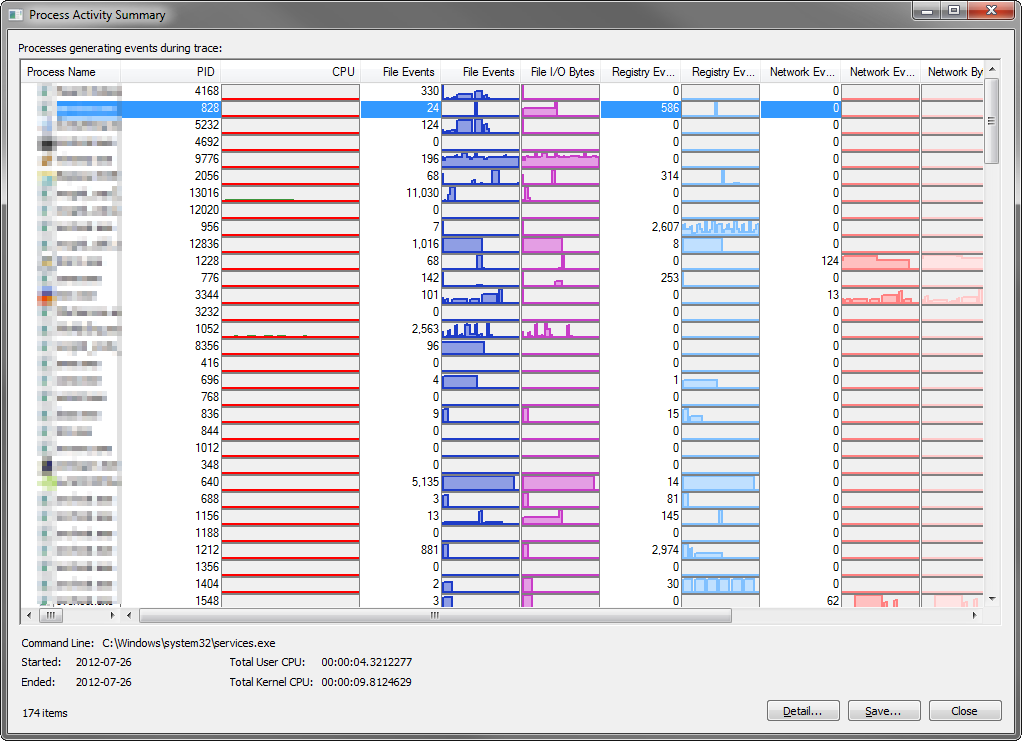Click the green process icon for PID 640
1022x741 pixels.
tap(46, 482)
